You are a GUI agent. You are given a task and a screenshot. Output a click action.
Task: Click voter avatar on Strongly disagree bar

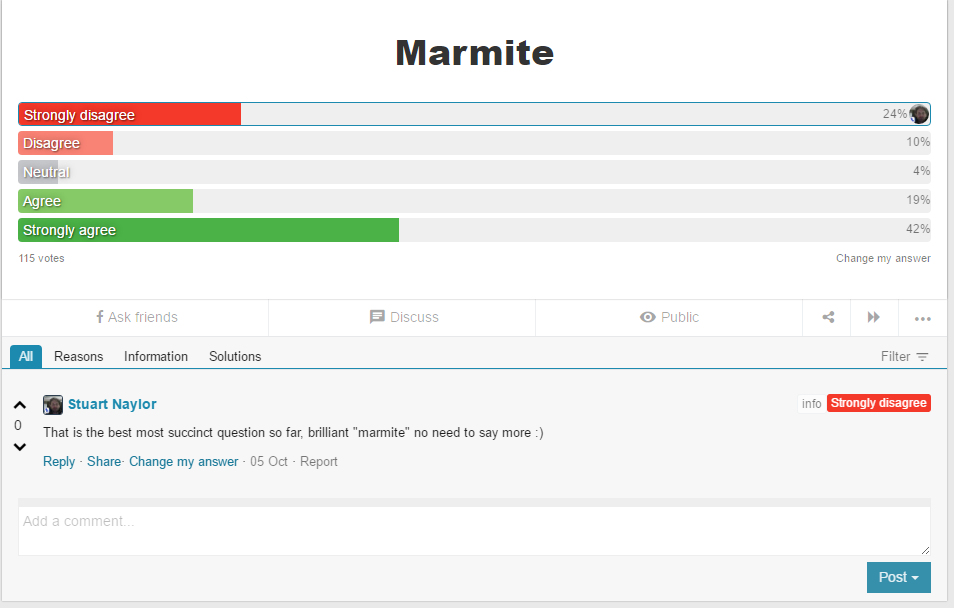[x=919, y=114]
